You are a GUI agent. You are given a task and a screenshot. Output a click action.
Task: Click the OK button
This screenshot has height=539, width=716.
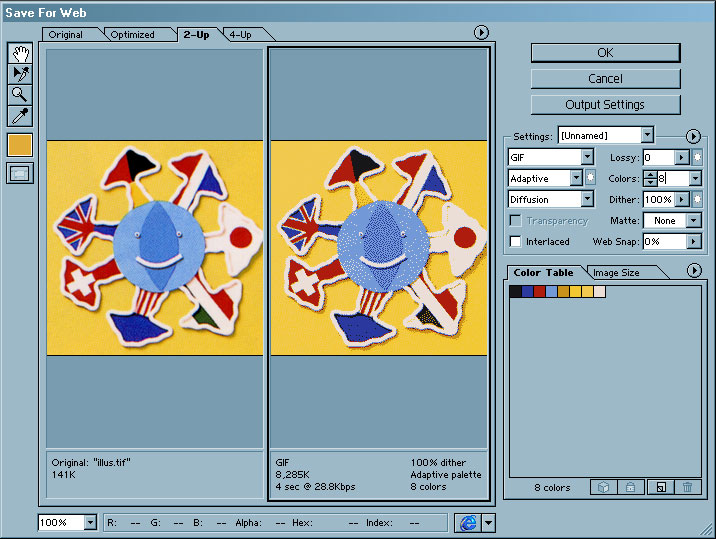(605, 53)
